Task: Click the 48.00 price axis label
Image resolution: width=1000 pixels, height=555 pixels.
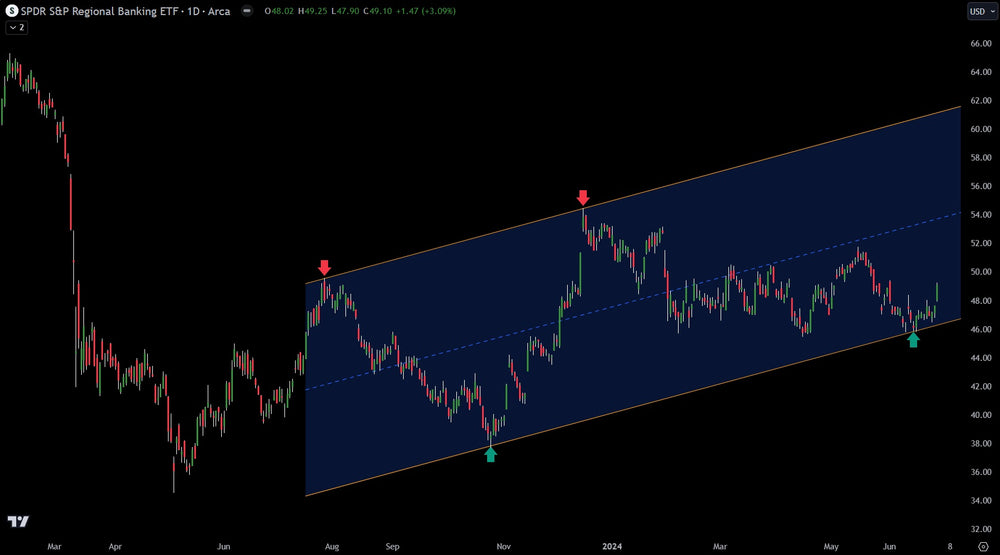Action: point(981,300)
